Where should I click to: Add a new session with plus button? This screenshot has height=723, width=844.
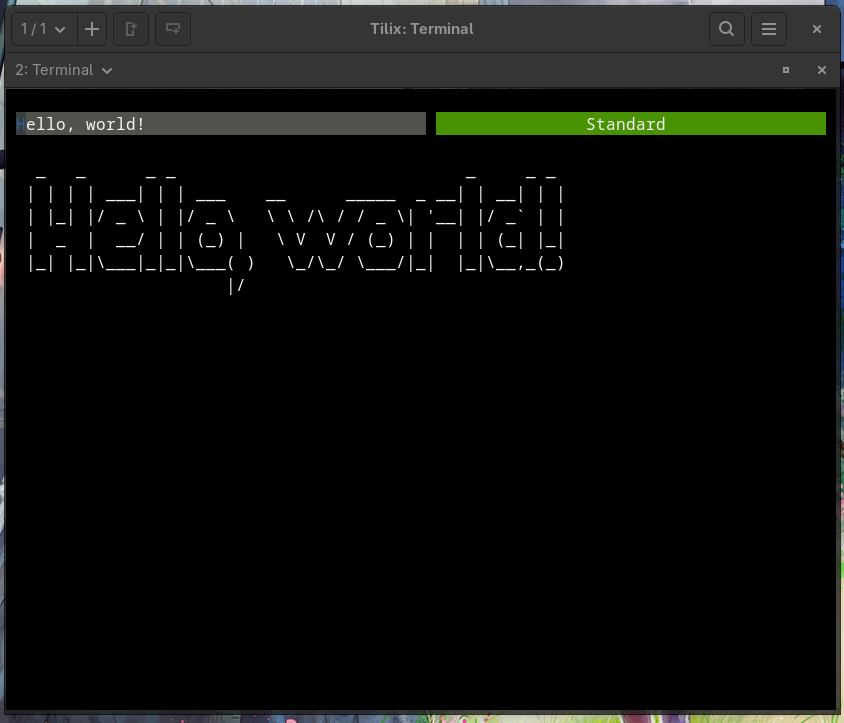coord(92,29)
